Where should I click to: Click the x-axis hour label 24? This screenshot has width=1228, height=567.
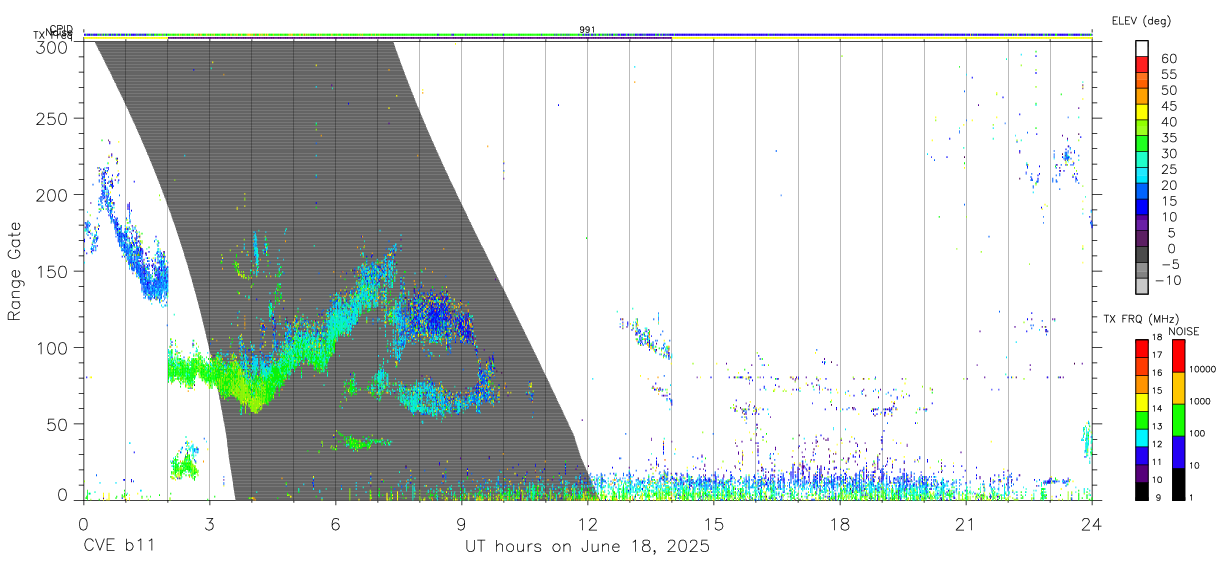[x=1091, y=523]
